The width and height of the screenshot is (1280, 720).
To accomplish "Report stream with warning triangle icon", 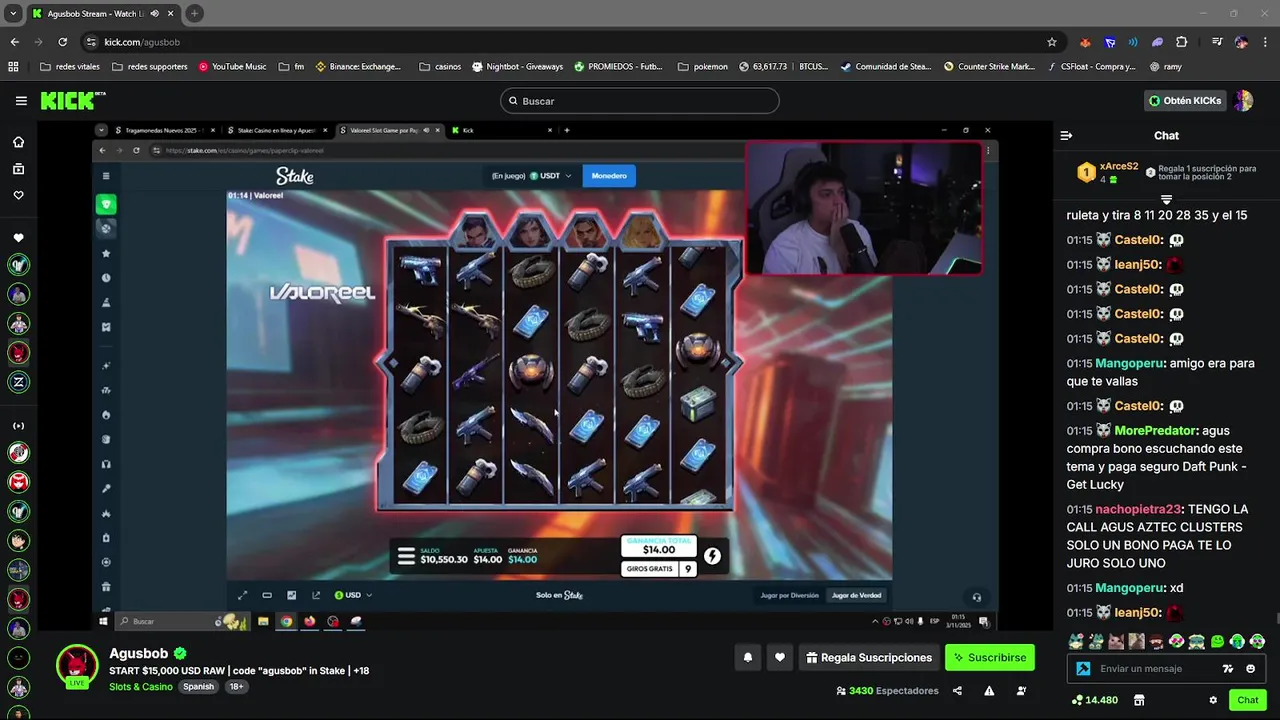I will pos(989,691).
